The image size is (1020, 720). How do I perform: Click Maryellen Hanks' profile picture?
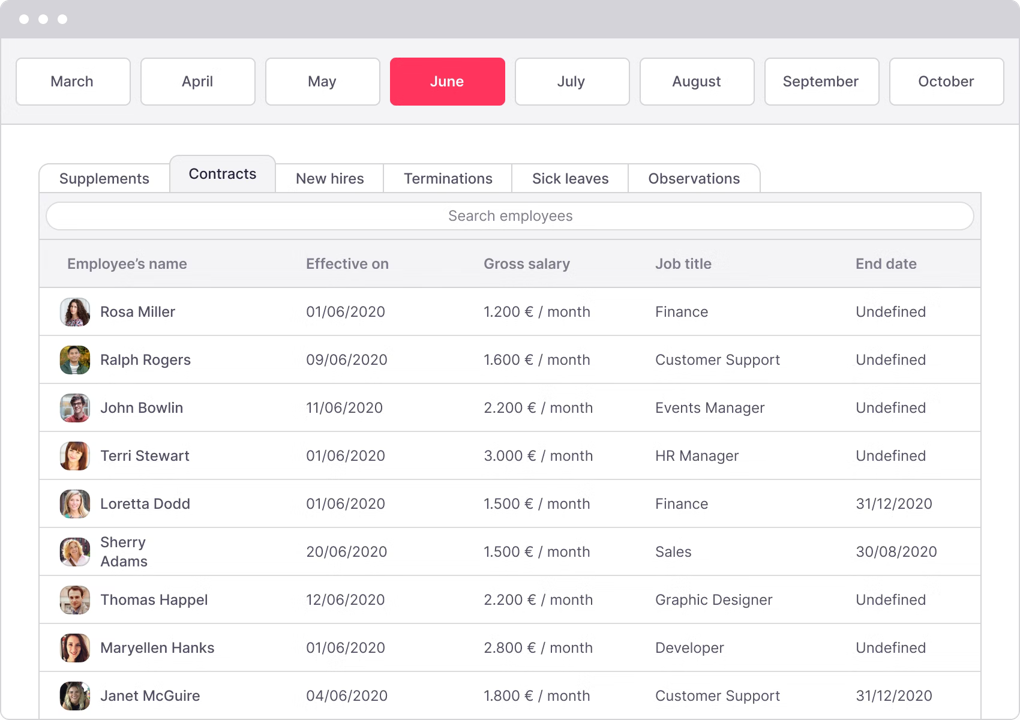coord(74,648)
